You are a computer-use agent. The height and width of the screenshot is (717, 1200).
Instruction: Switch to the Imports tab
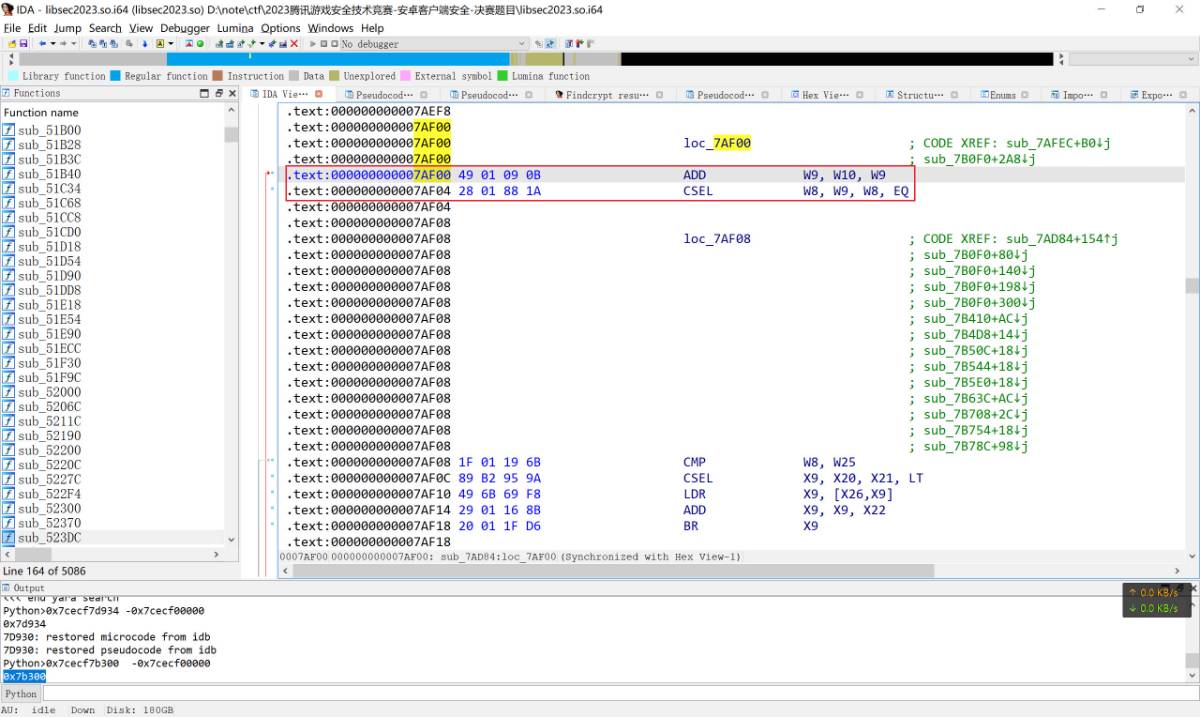(x=1077, y=95)
